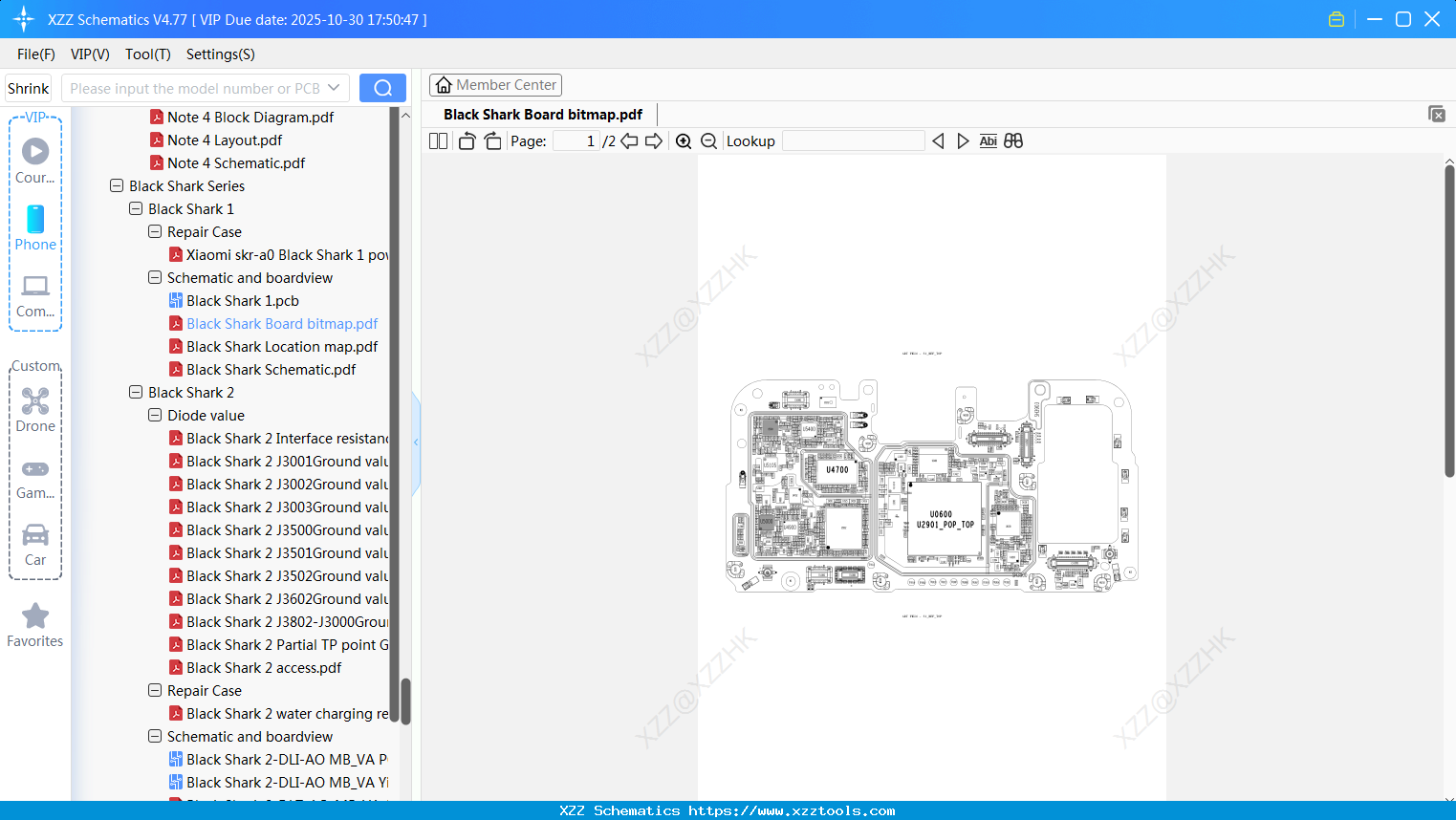Click the Lookup text field
1456x820 pixels.
854,140
